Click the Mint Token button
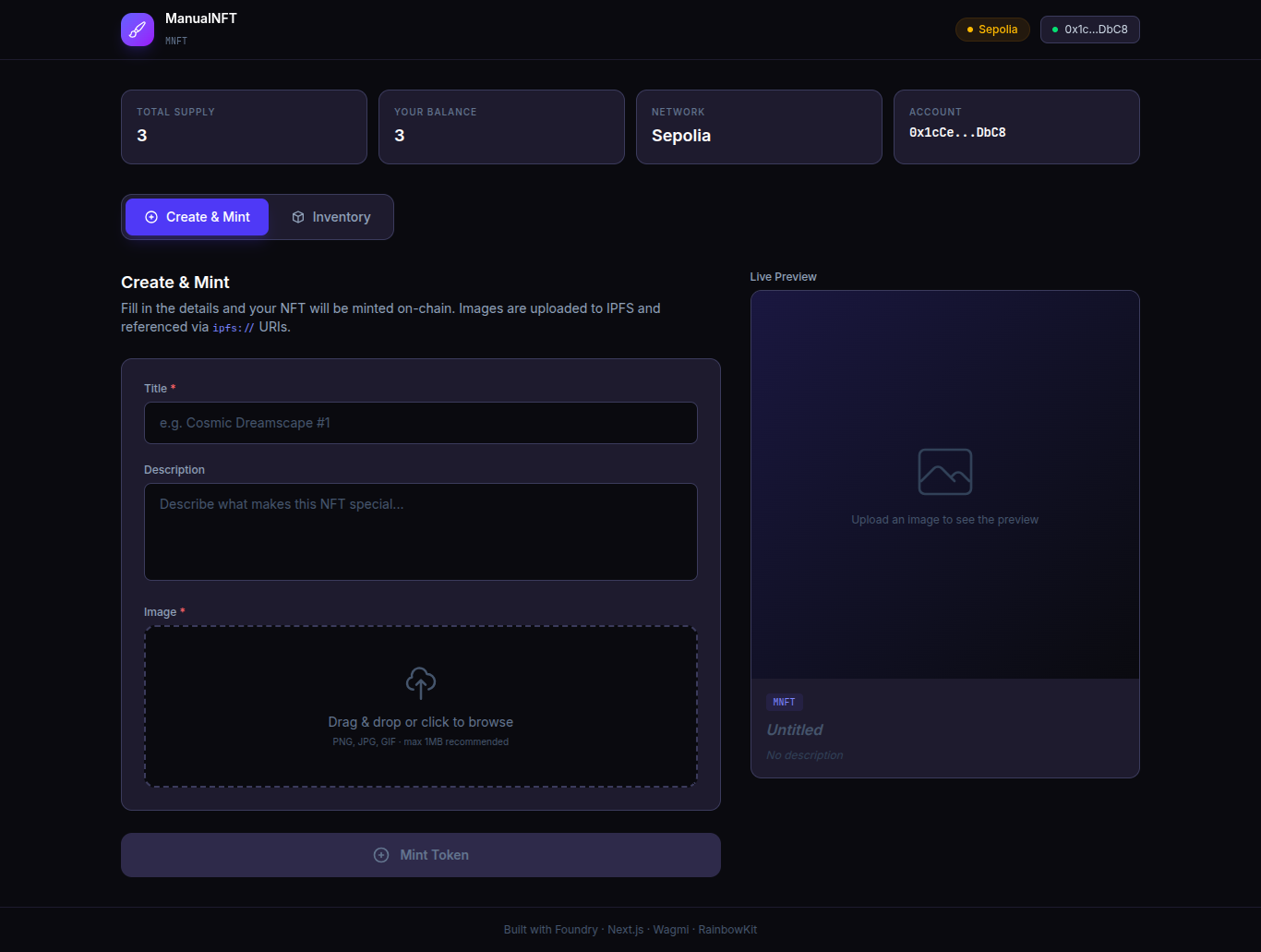This screenshot has width=1261, height=952. [x=421, y=855]
